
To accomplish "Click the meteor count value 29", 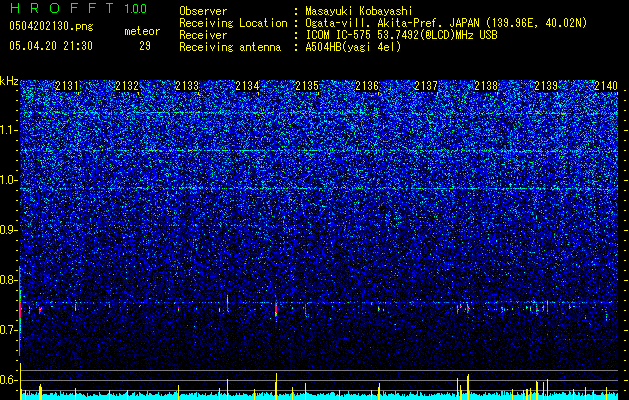I will coord(145,46).
